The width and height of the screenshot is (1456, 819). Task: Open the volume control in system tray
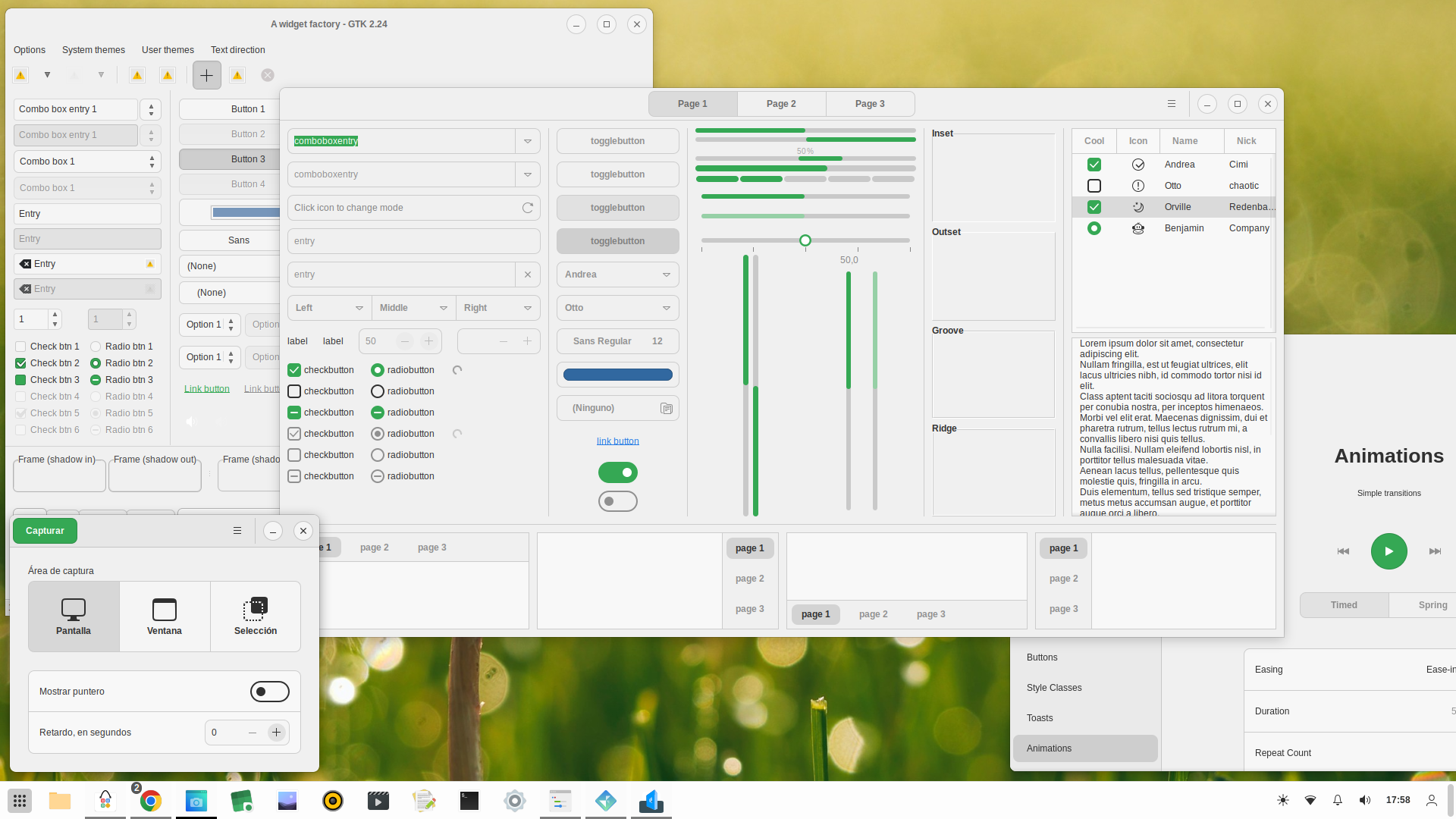(x=1365, y=800)
